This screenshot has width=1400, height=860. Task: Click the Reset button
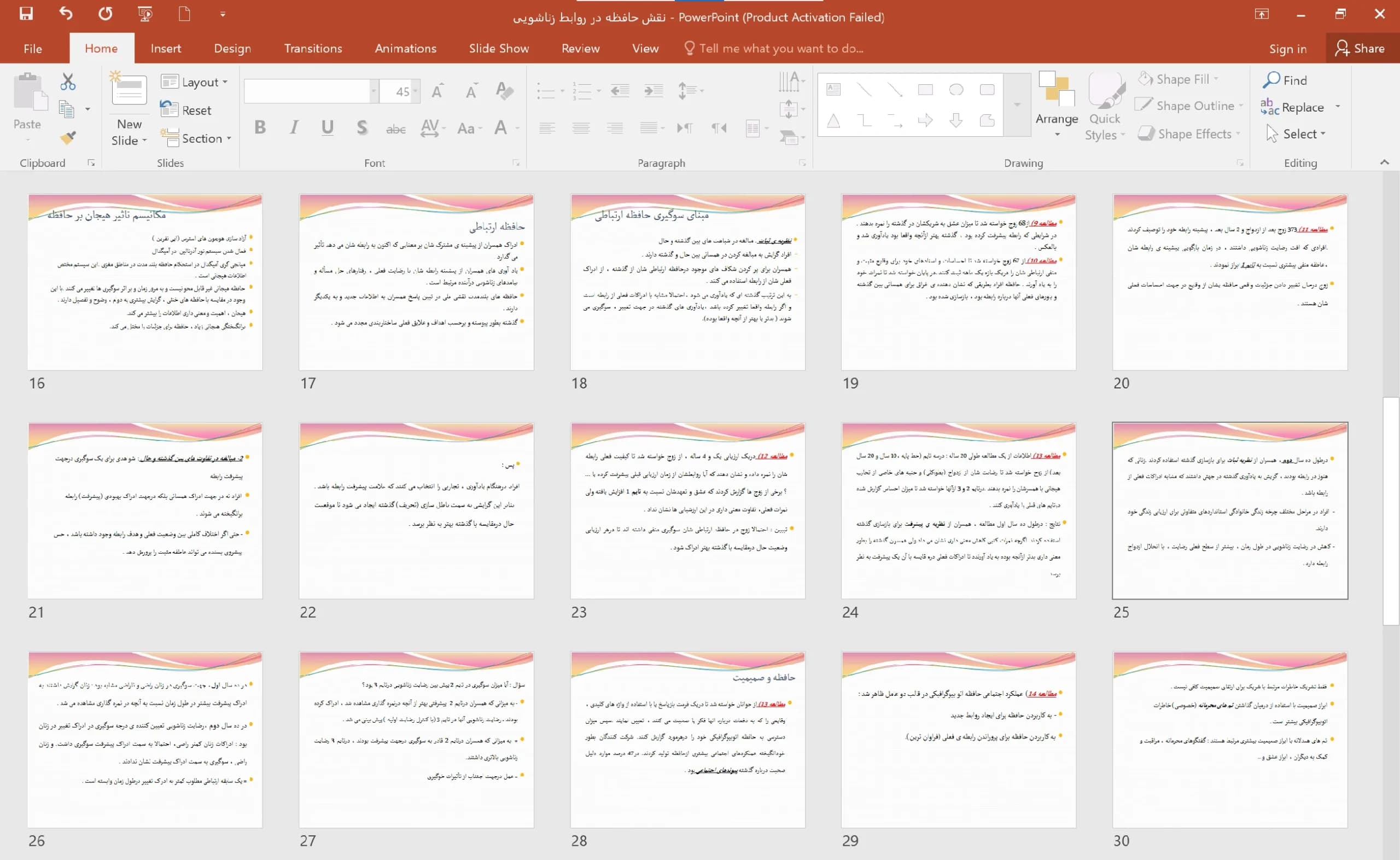pyautogui.click(x=186, y=110)
